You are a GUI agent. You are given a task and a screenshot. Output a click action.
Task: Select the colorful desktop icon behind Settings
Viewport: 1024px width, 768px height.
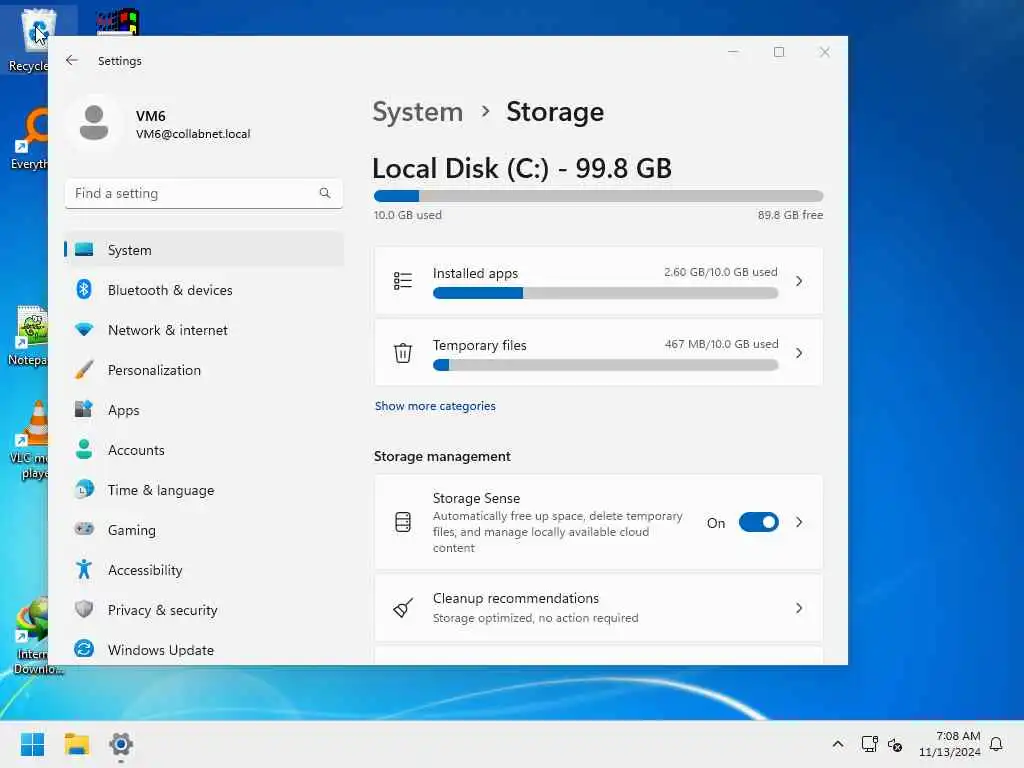click(x=118, y=22)
